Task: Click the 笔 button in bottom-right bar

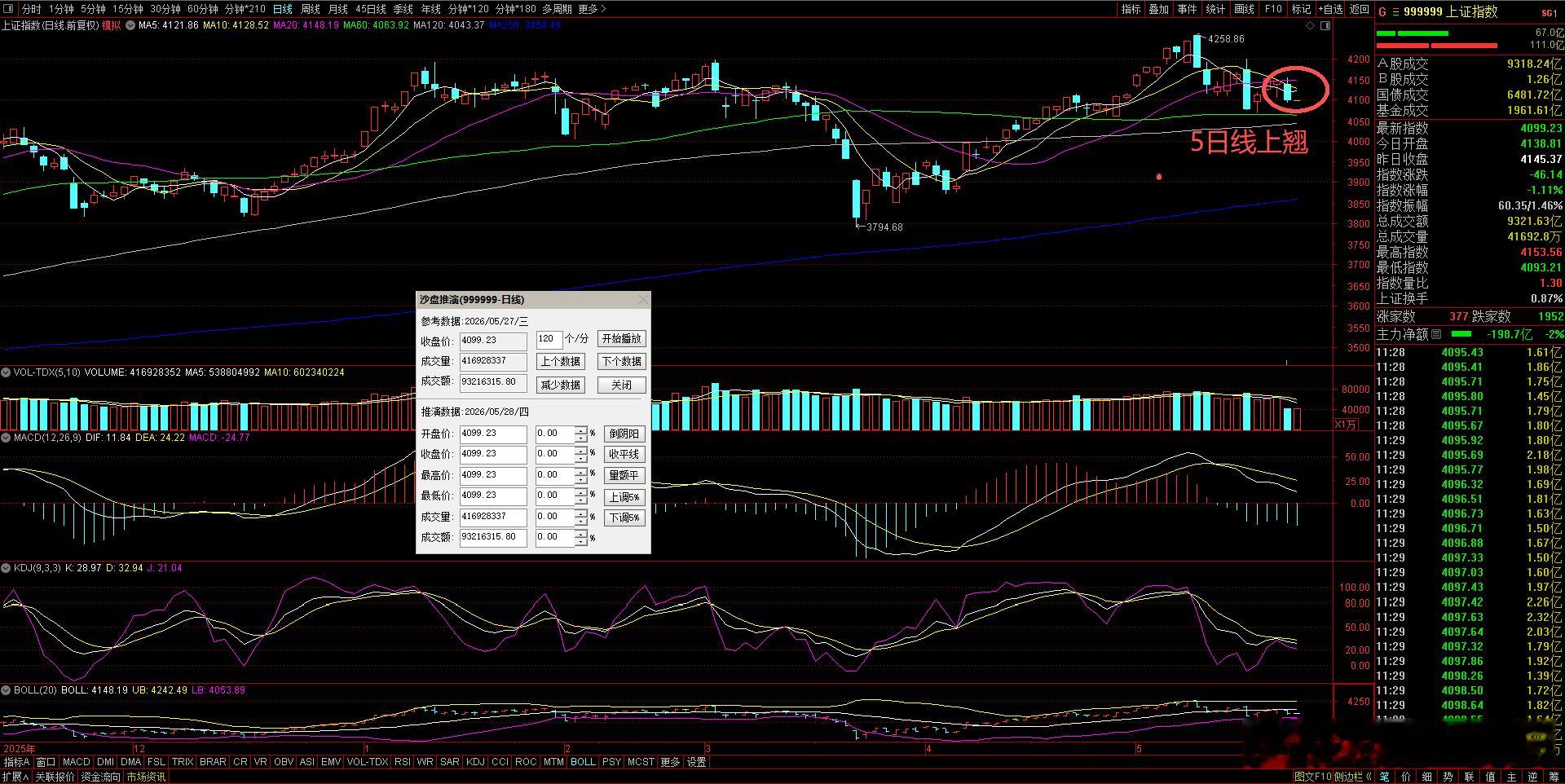Action: [1385, 777]
